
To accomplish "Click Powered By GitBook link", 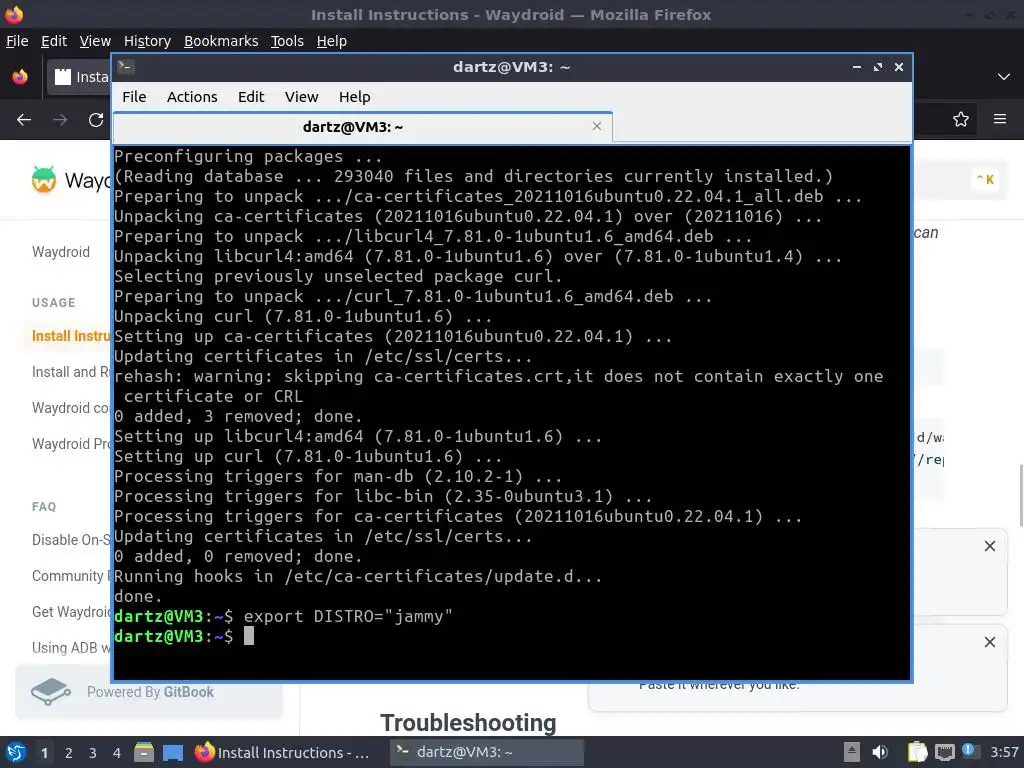I will pos(150,692).
